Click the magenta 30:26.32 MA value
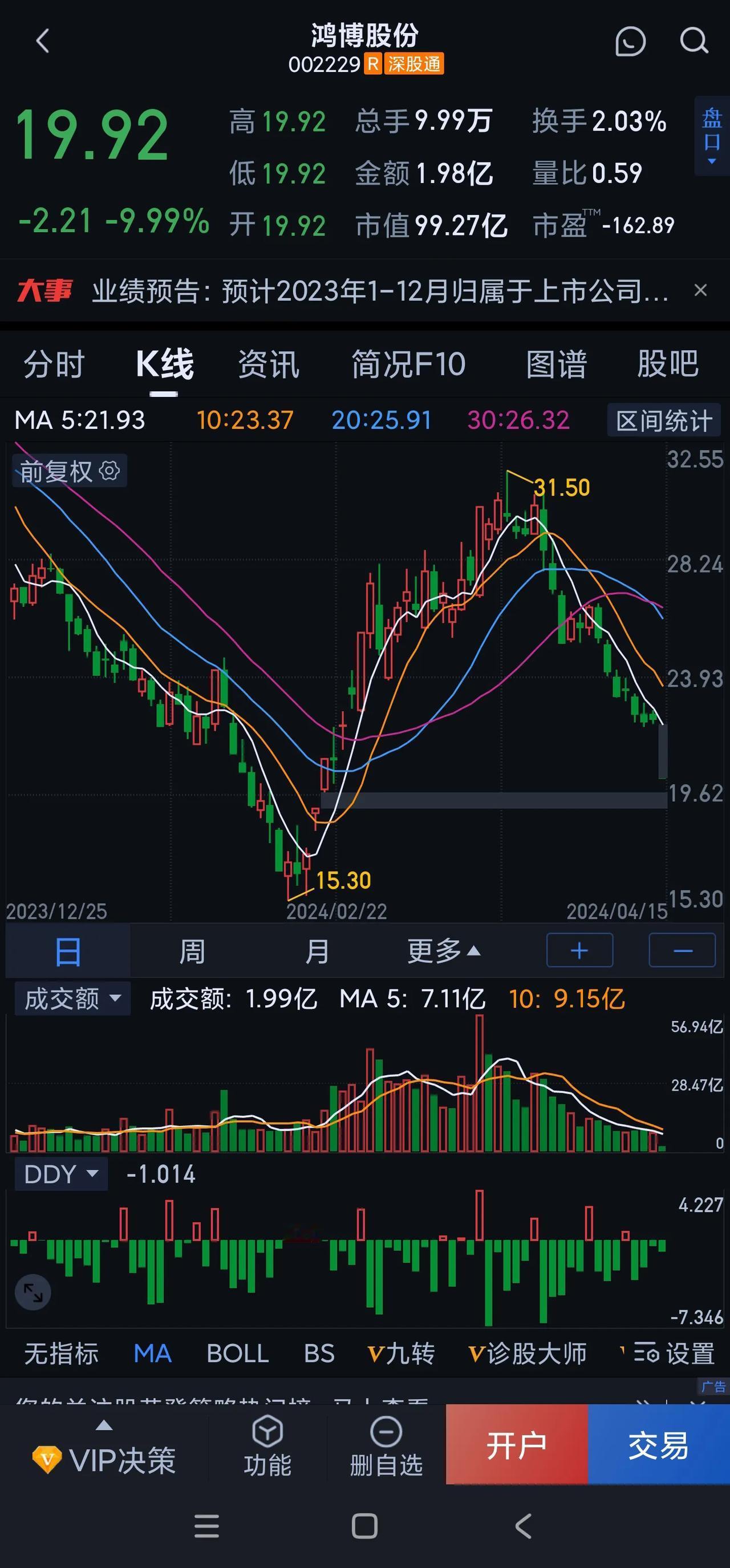This screenshot has height=1568, width=730. click(518, 420)
